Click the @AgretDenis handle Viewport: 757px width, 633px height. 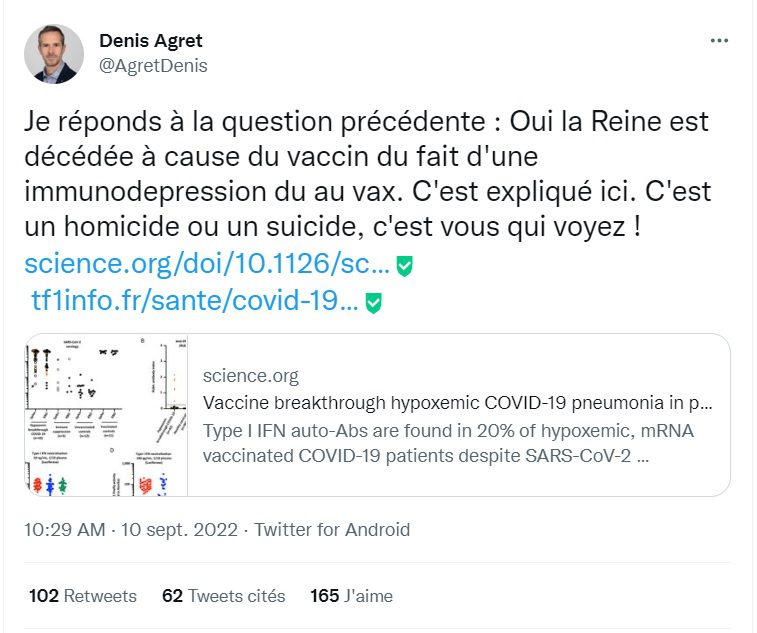pos(153,66)
